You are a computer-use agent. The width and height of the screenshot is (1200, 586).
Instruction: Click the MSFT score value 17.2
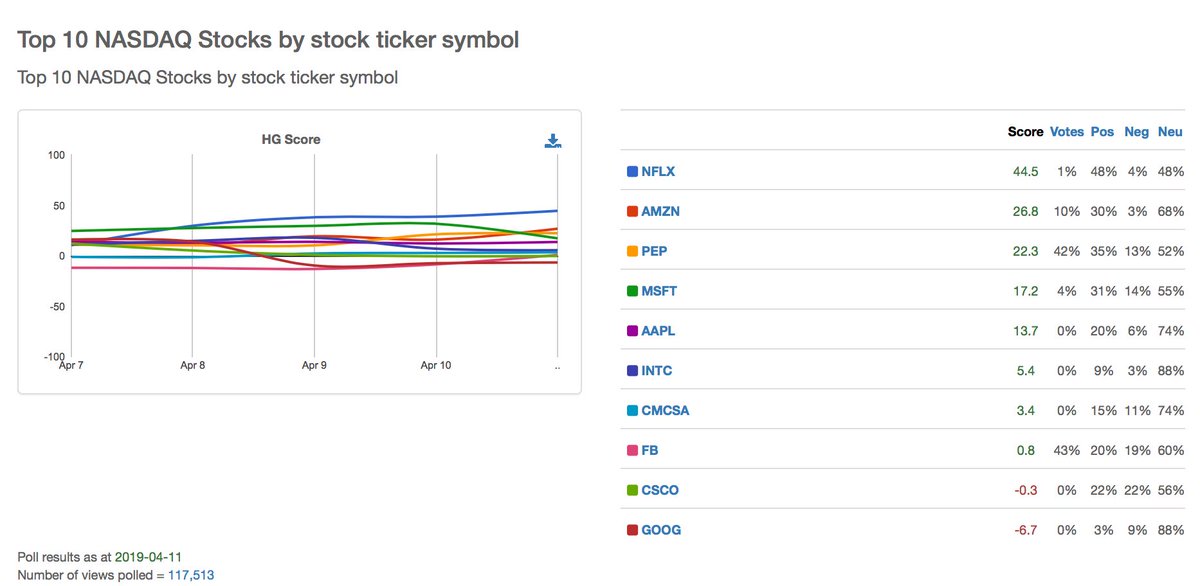1026,291
